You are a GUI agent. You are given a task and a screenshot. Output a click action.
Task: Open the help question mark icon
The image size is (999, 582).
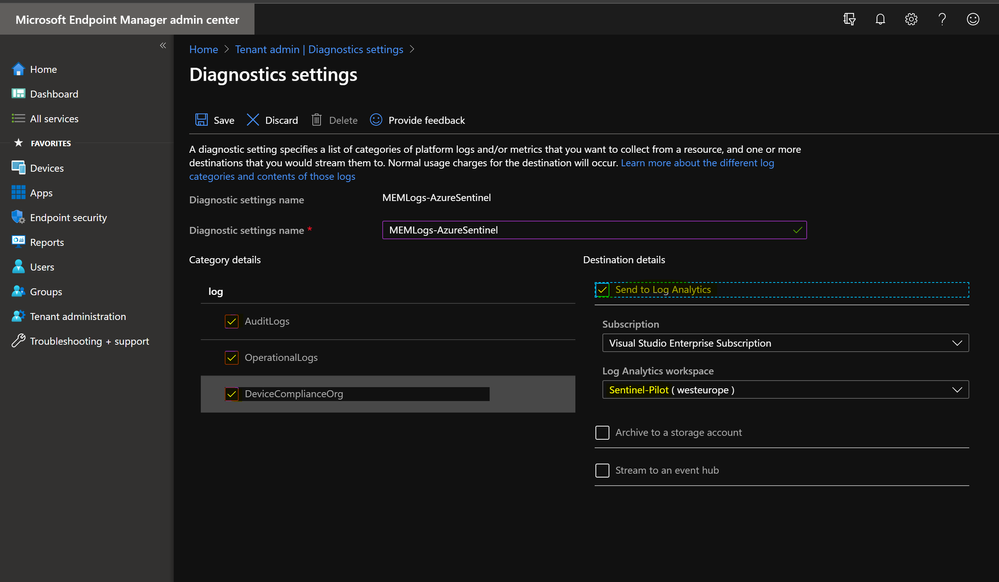942,19
